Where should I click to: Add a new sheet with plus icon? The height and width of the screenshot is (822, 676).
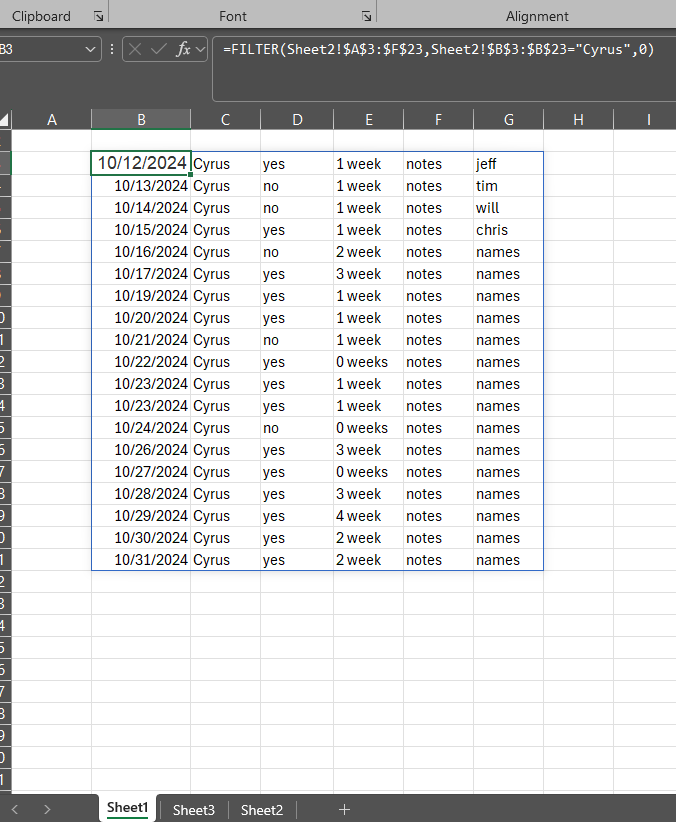(344, 810)
